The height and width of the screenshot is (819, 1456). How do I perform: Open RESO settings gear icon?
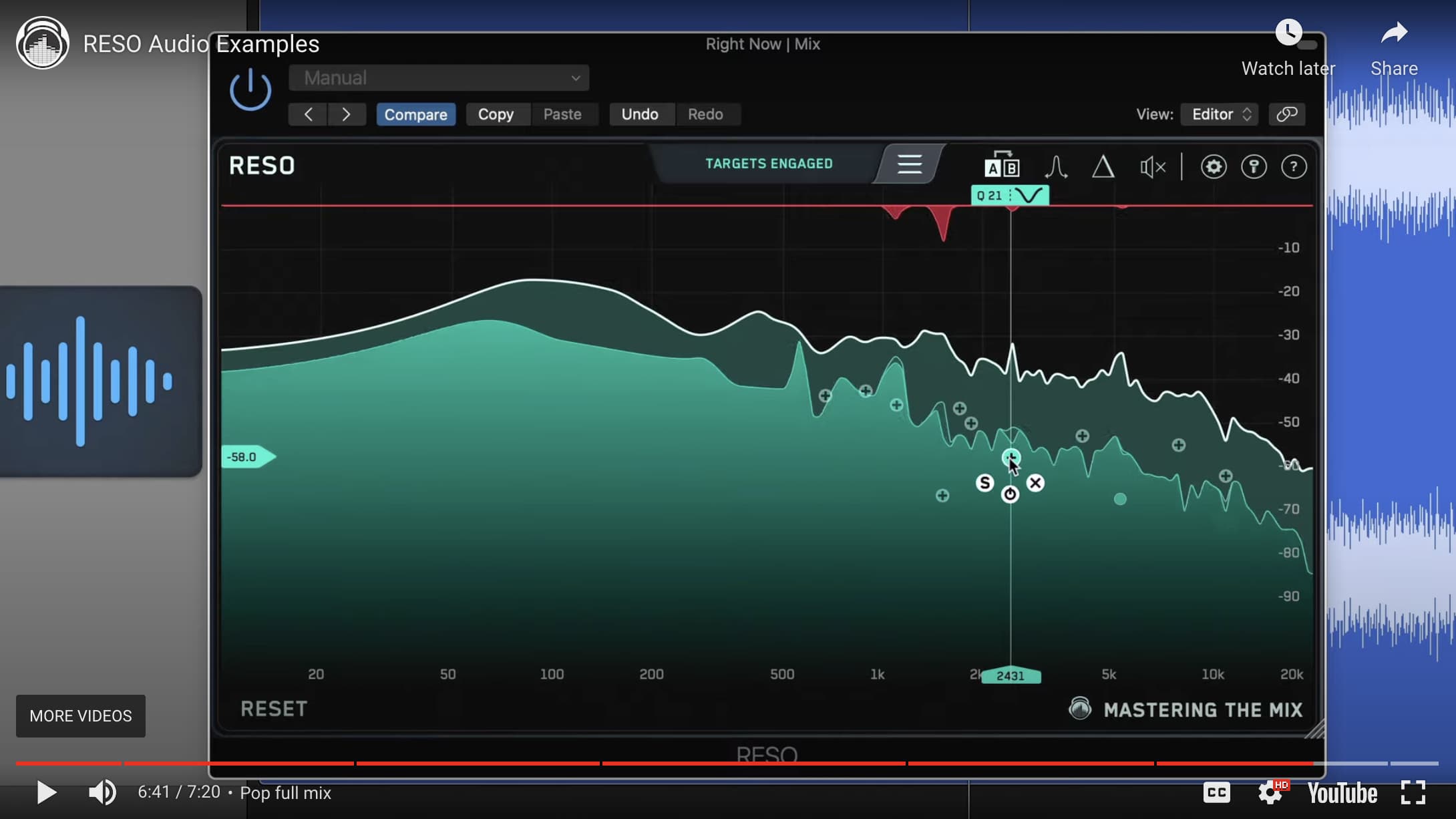pos(1214,166)
